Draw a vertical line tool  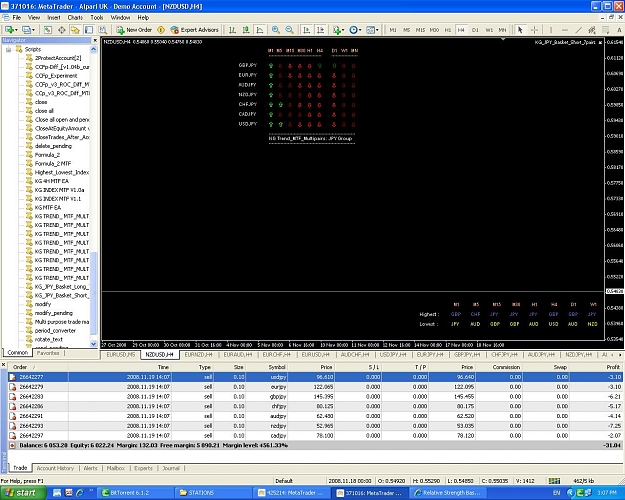click(x=551, y=30)
